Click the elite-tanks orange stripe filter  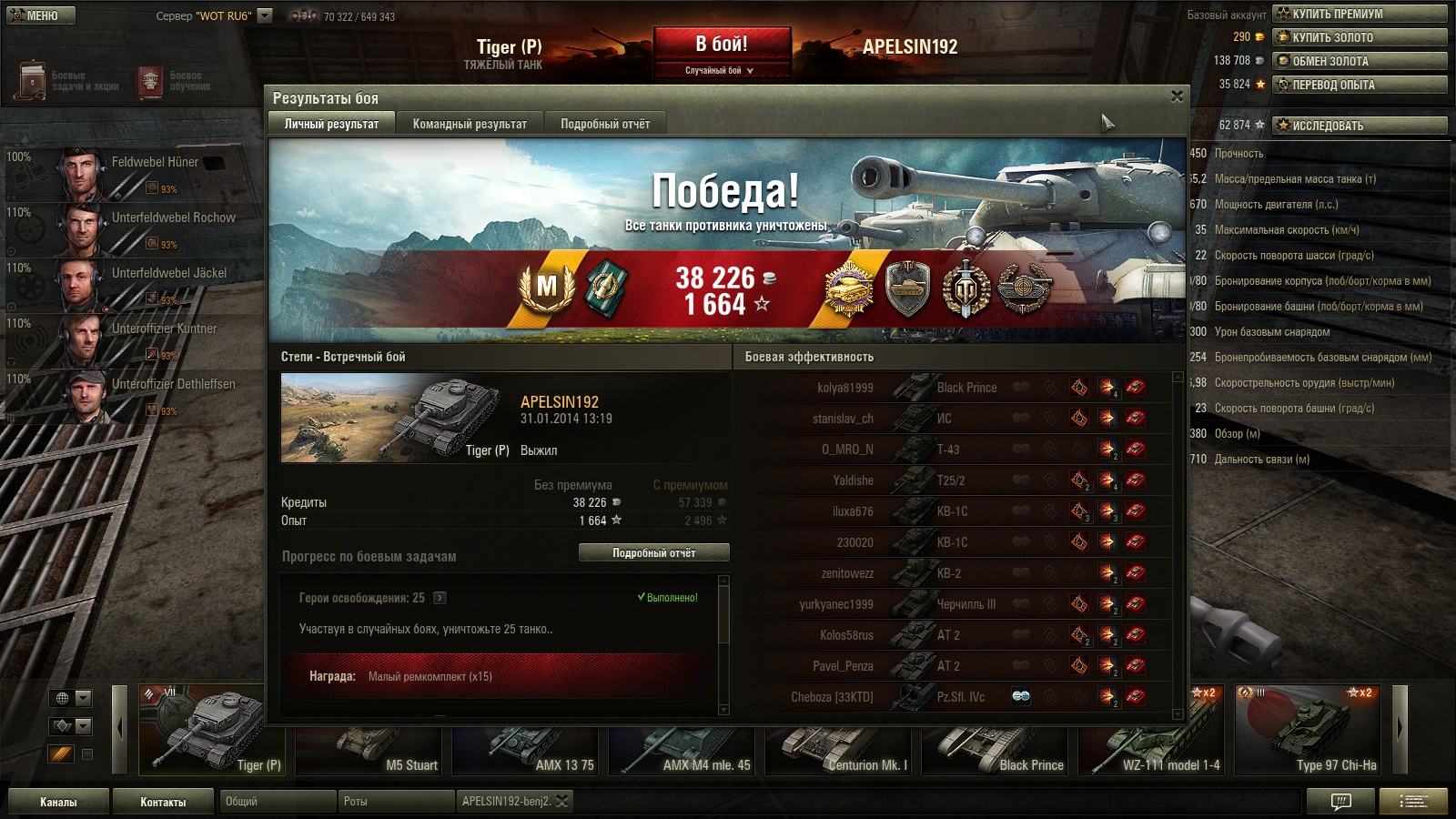pyautogui.click(x=61, y=753)
